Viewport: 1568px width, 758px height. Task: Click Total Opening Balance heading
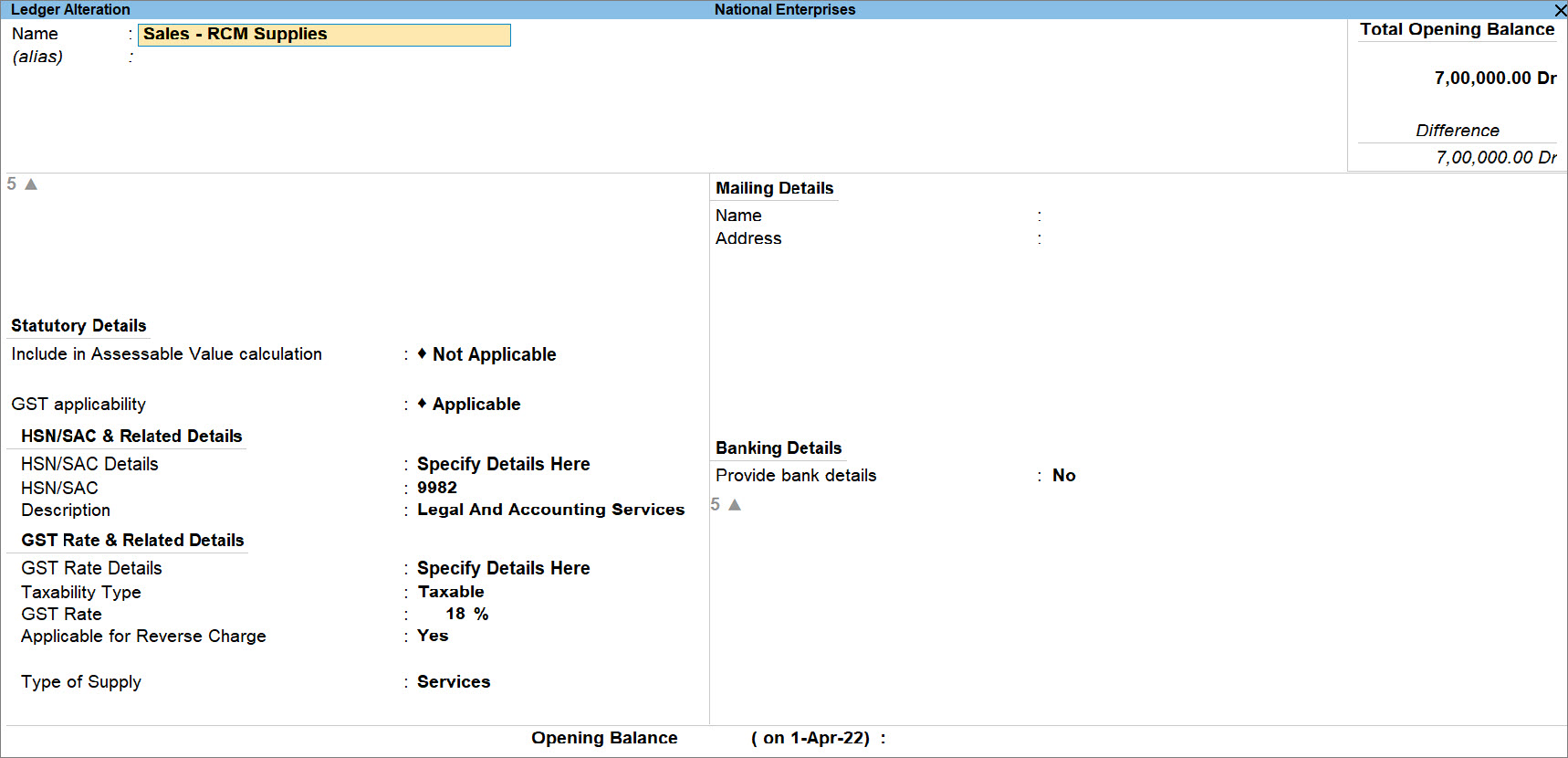tap(1458, 29)
